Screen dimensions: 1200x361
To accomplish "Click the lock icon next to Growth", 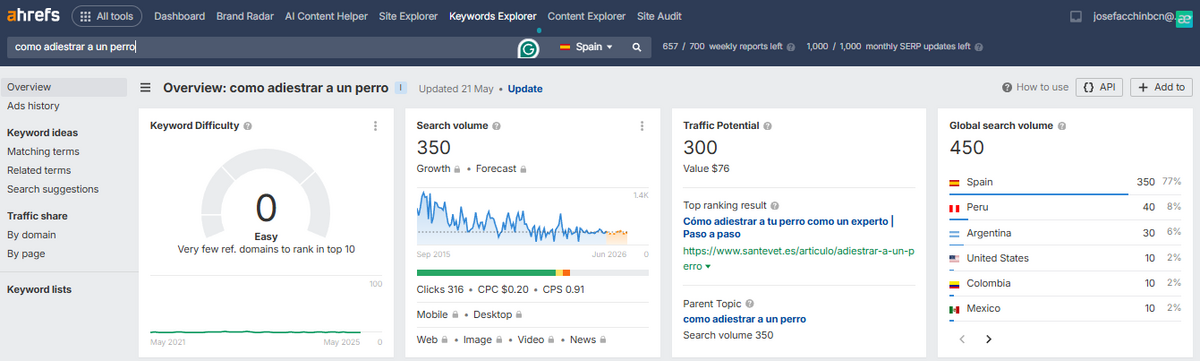I will [x=457, y=169].
